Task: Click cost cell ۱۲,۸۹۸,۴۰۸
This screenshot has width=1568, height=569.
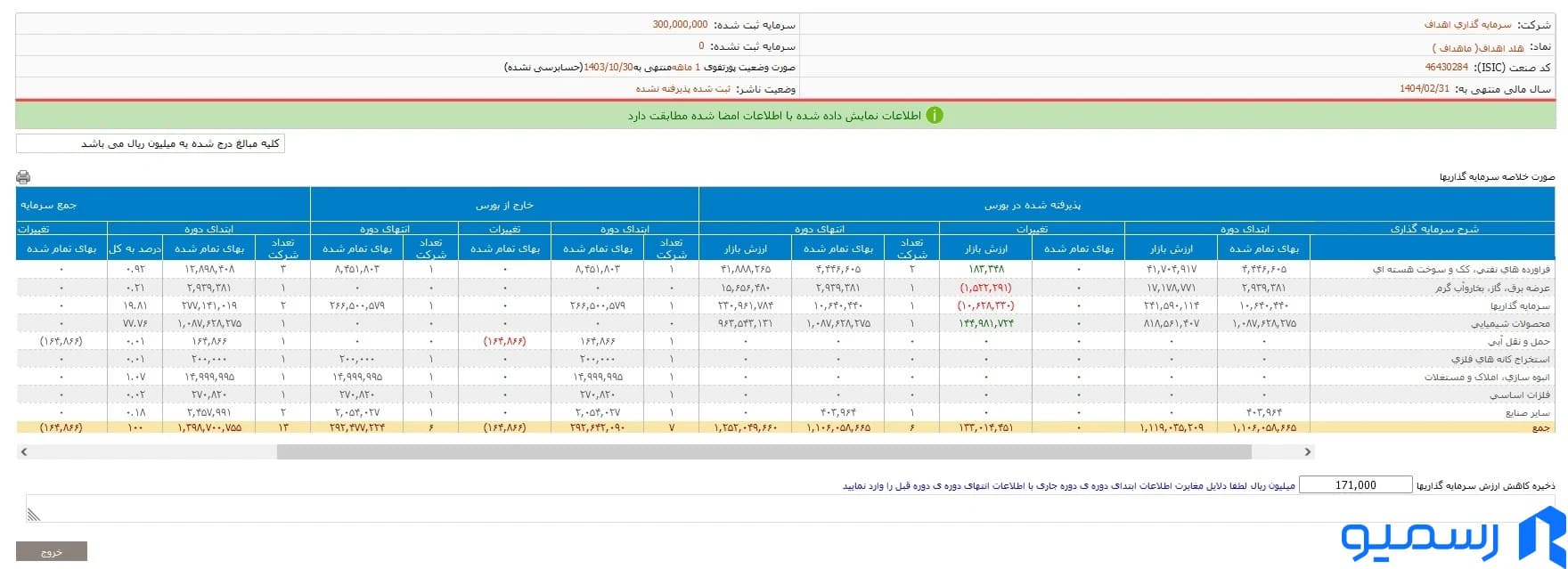Action: point(210,268)
